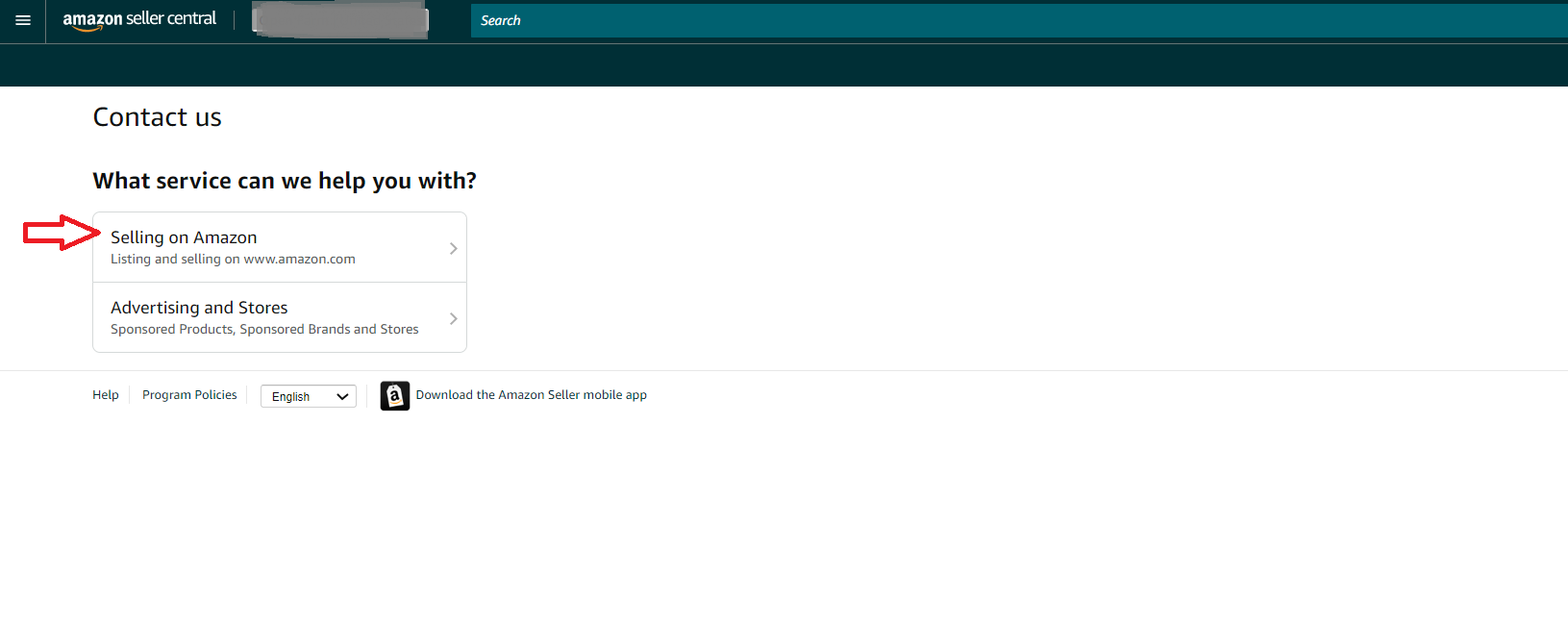Screen dimensions: 1568x623
Task: Open the English language dropdown
Action: [309, 396]
